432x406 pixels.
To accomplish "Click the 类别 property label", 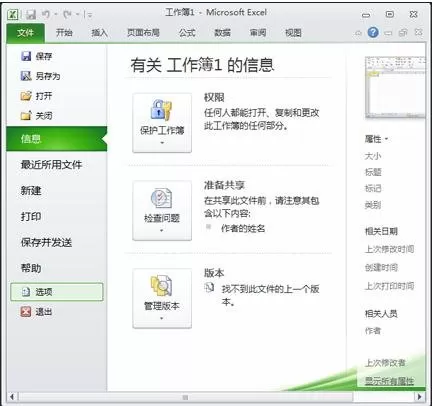I will pyautogui.click(x=373, y=205).
